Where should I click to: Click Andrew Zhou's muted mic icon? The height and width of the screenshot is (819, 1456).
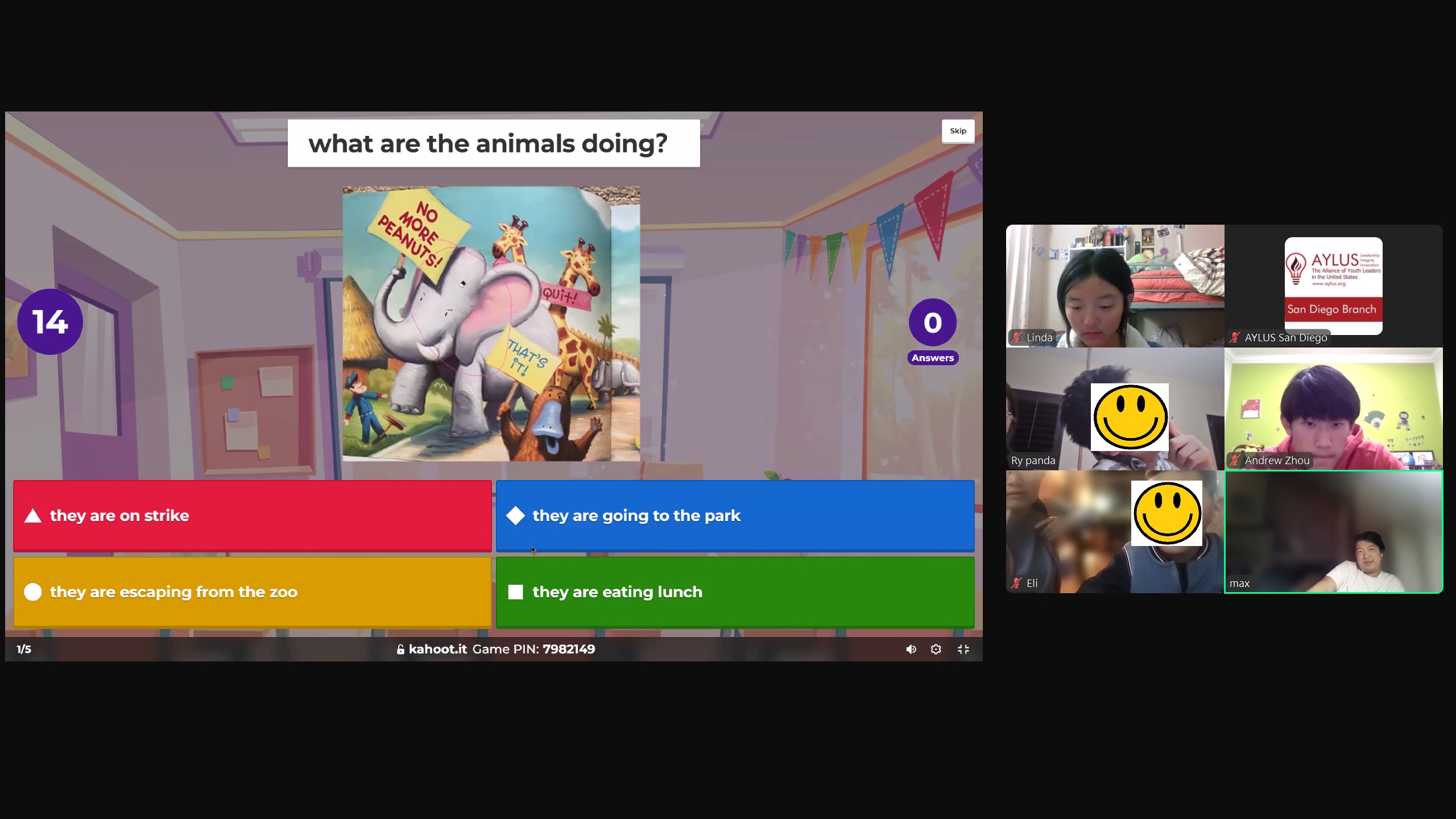pyautogui.click(x=1234, y=460)
